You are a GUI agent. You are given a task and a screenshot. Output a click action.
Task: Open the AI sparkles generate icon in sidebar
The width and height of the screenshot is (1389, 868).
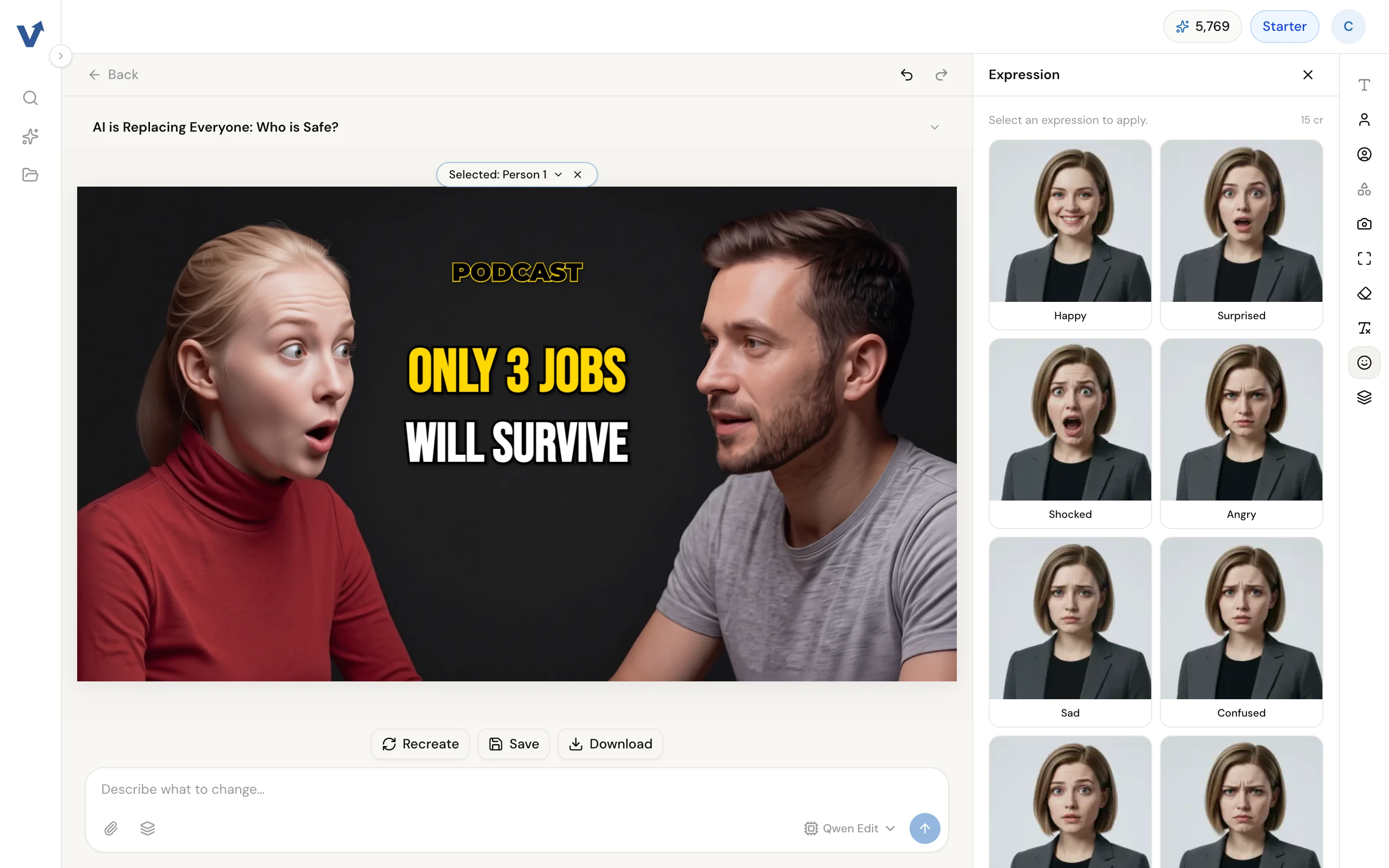coord(30,136)
